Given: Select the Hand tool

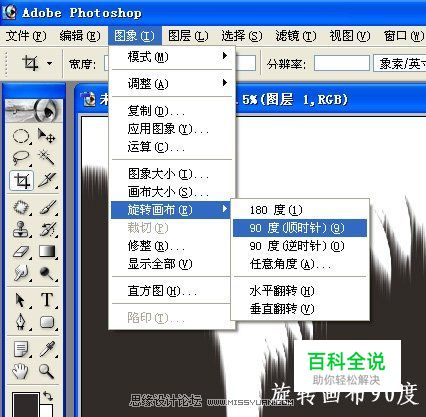Looking at the screenshot, I should click(x=21, y=371).
